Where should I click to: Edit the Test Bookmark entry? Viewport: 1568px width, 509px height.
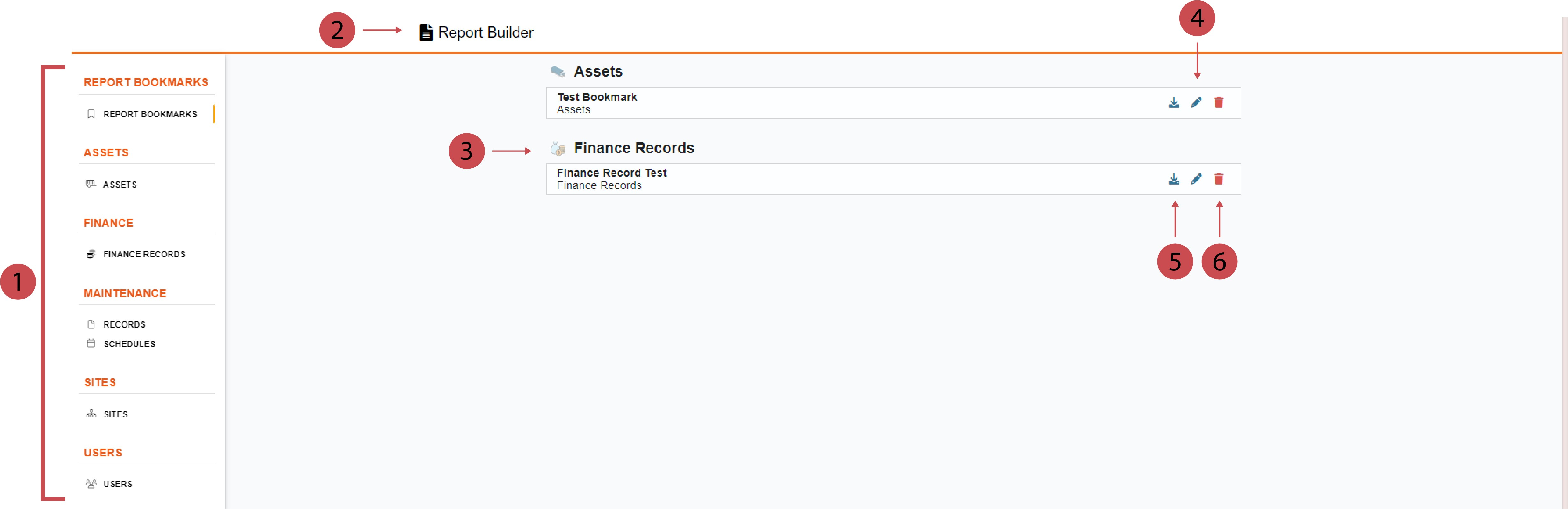(1196, 102)
